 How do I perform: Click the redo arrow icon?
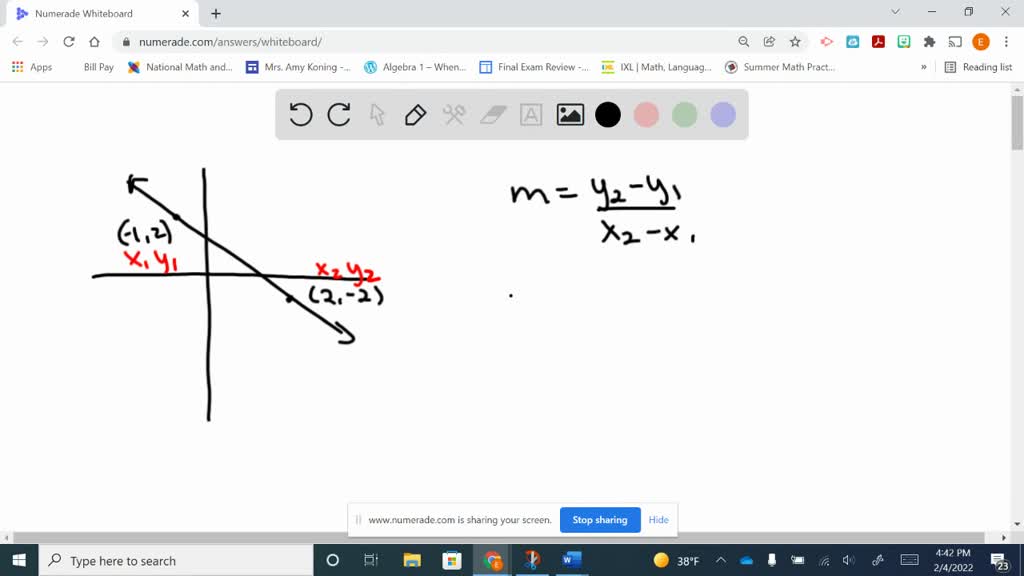point(338,115)
